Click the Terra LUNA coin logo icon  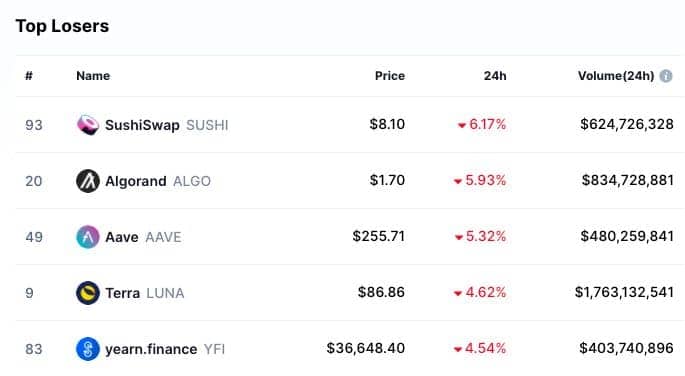[x=88, y=293]
